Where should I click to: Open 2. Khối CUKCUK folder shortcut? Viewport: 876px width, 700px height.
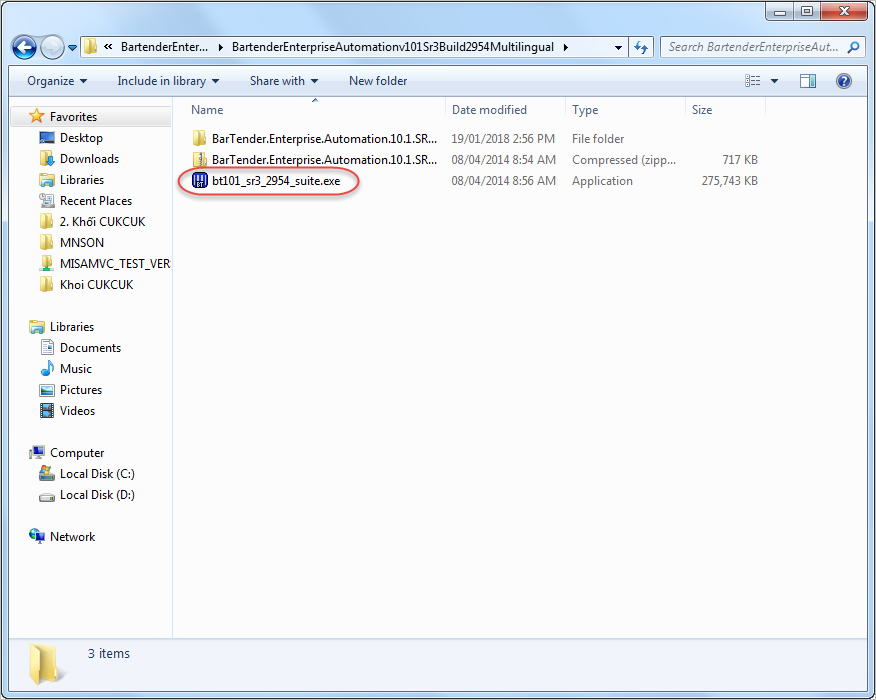(x=102, y=222)
